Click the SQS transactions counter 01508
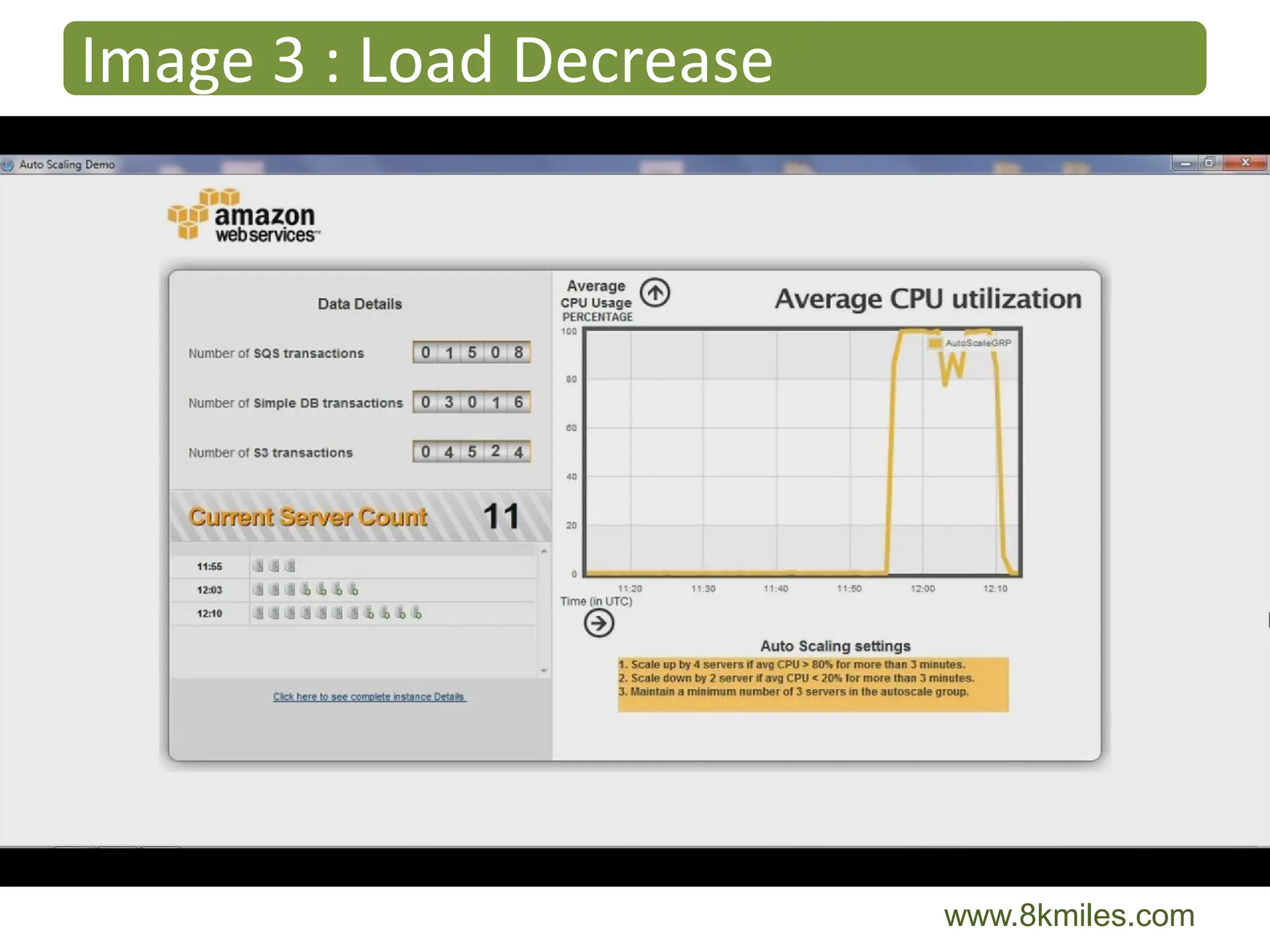 472,352
